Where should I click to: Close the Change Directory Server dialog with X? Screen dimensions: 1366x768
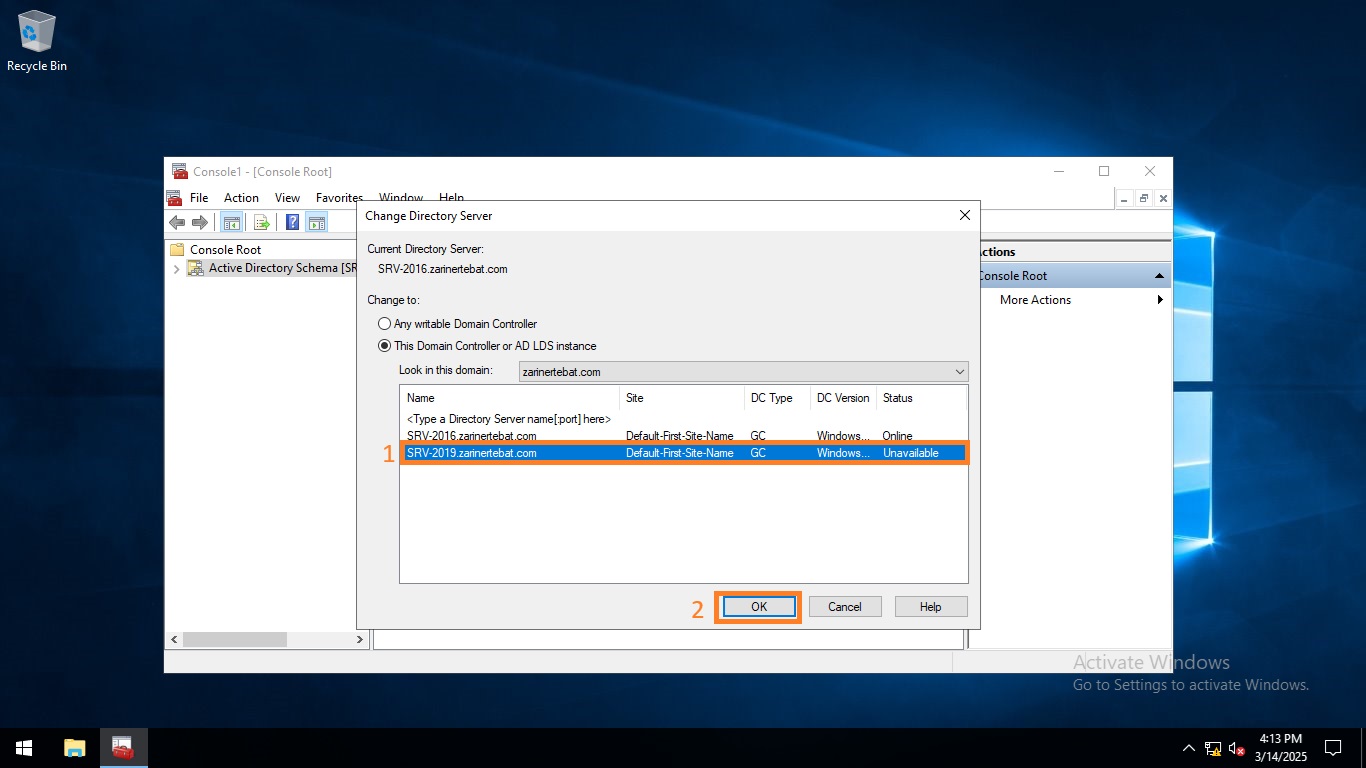(x=965, y=215)
